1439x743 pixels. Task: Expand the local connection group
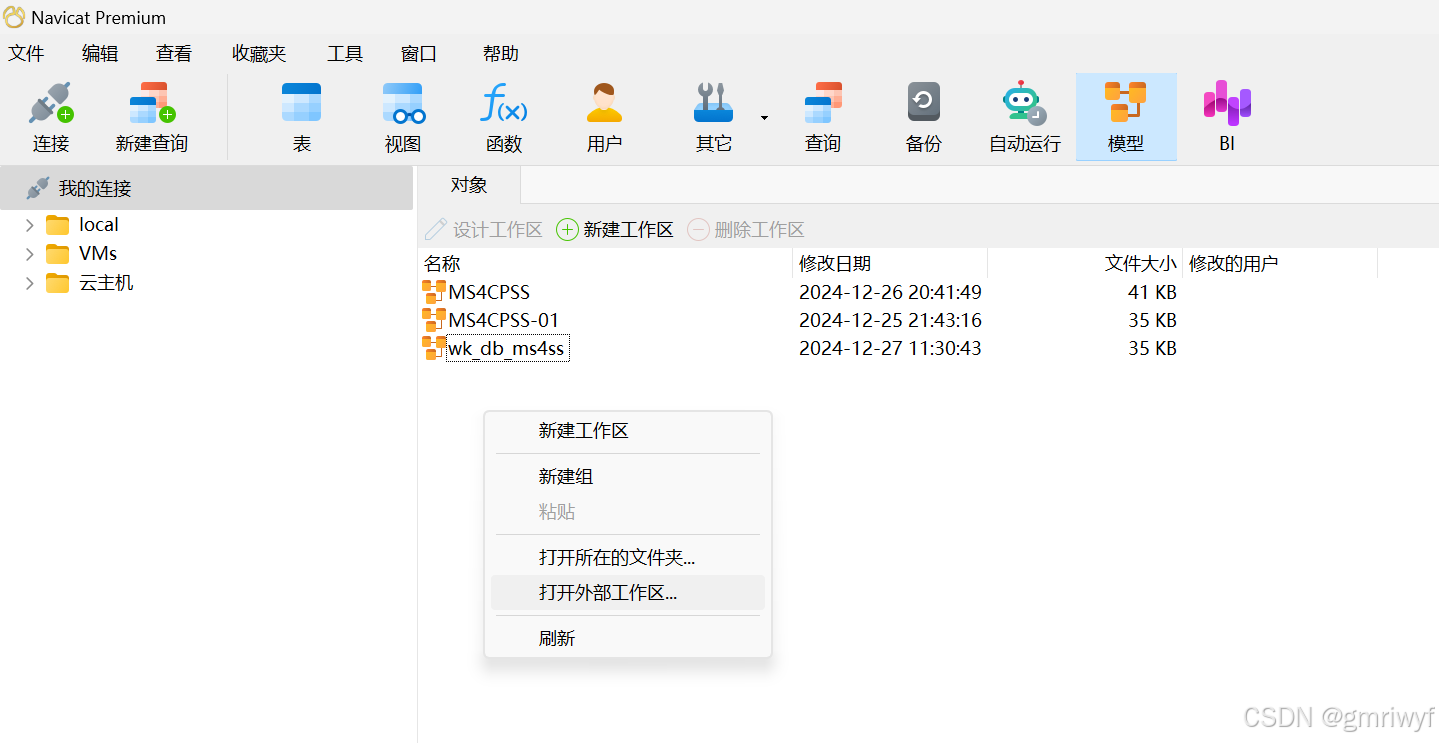click(x=30, y=225)
